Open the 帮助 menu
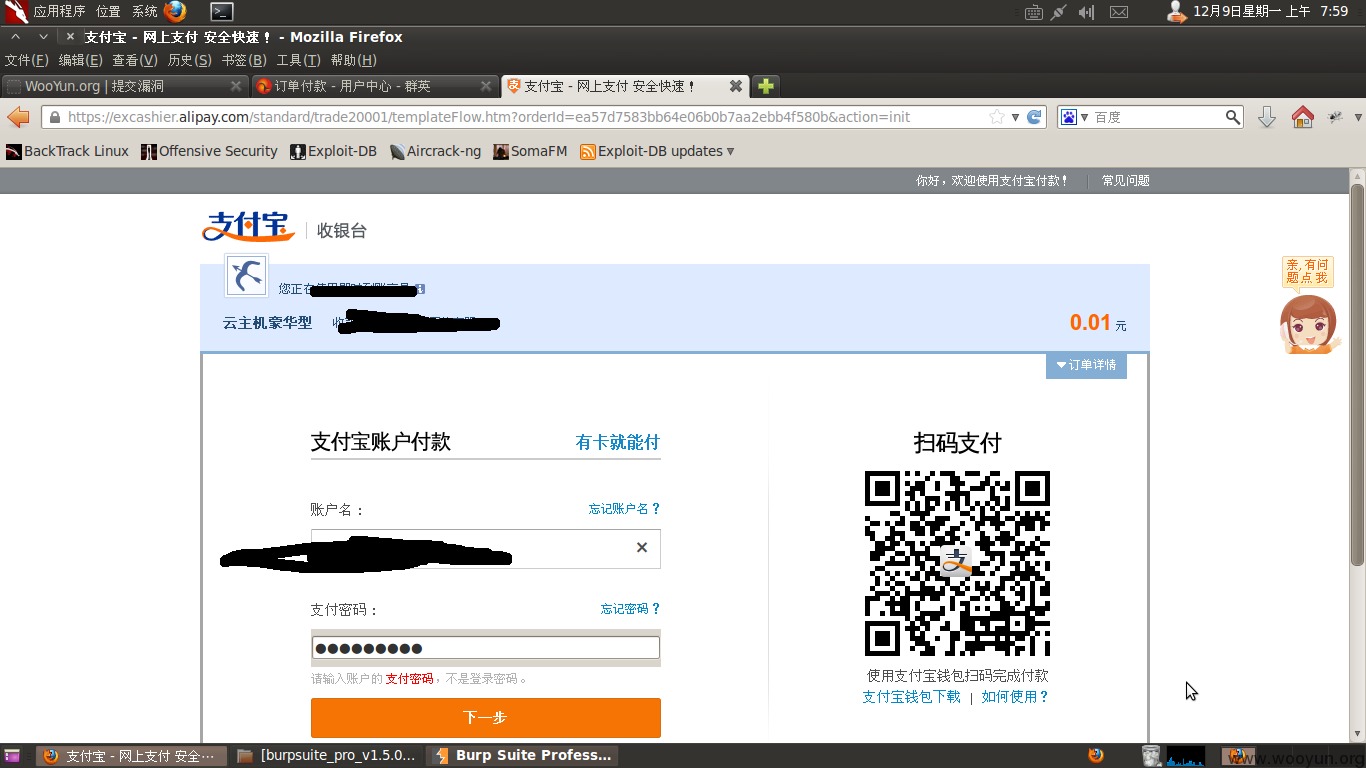 [x=353, y=60]
